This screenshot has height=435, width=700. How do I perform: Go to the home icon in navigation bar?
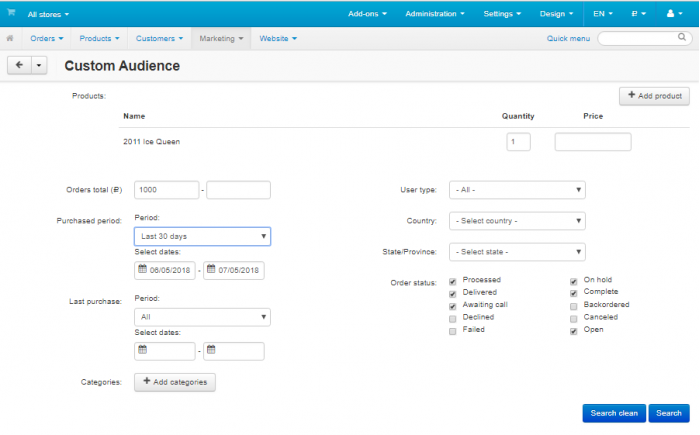point(10,38)
